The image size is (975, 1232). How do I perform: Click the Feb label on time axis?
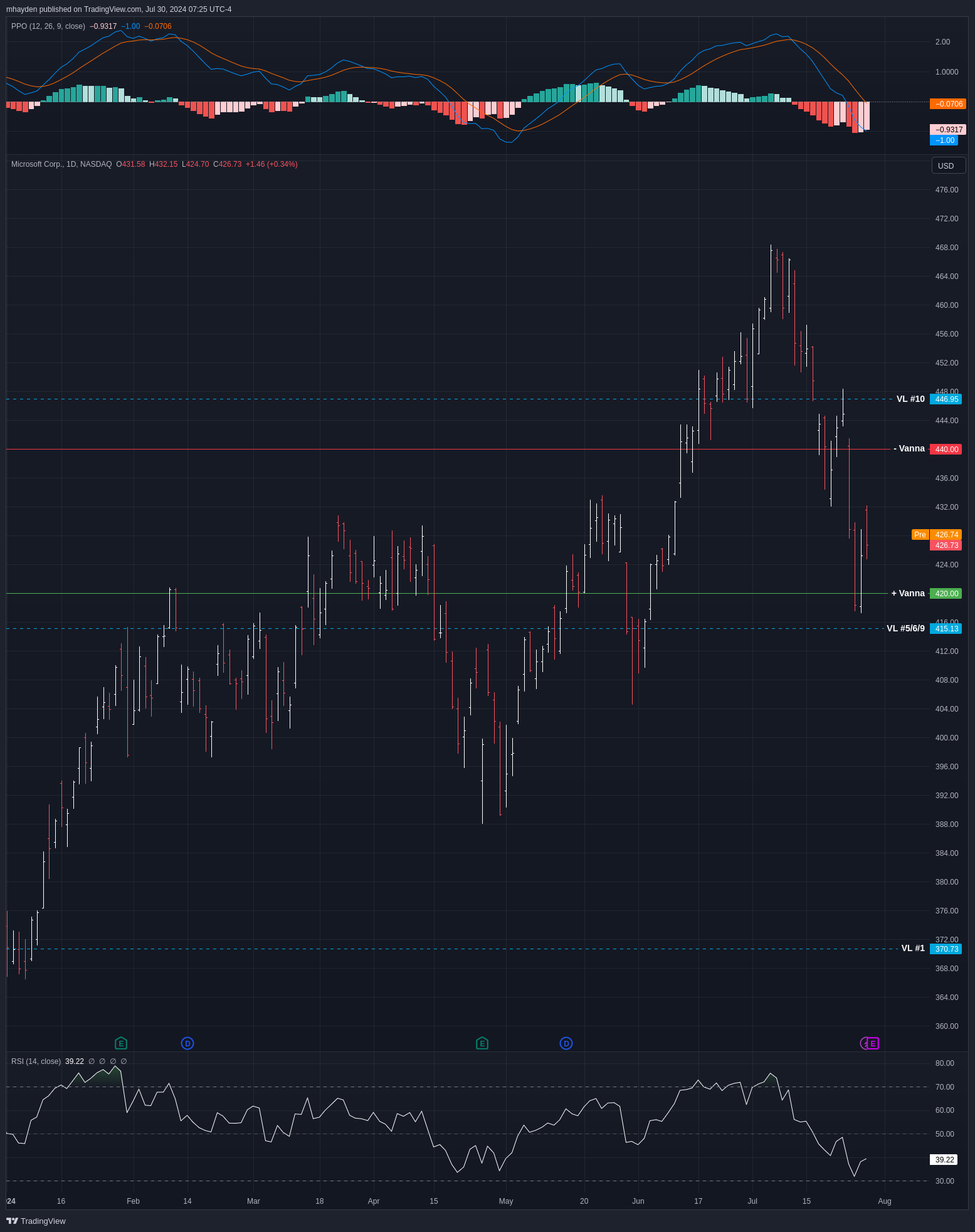click(x=133, y=1201)
